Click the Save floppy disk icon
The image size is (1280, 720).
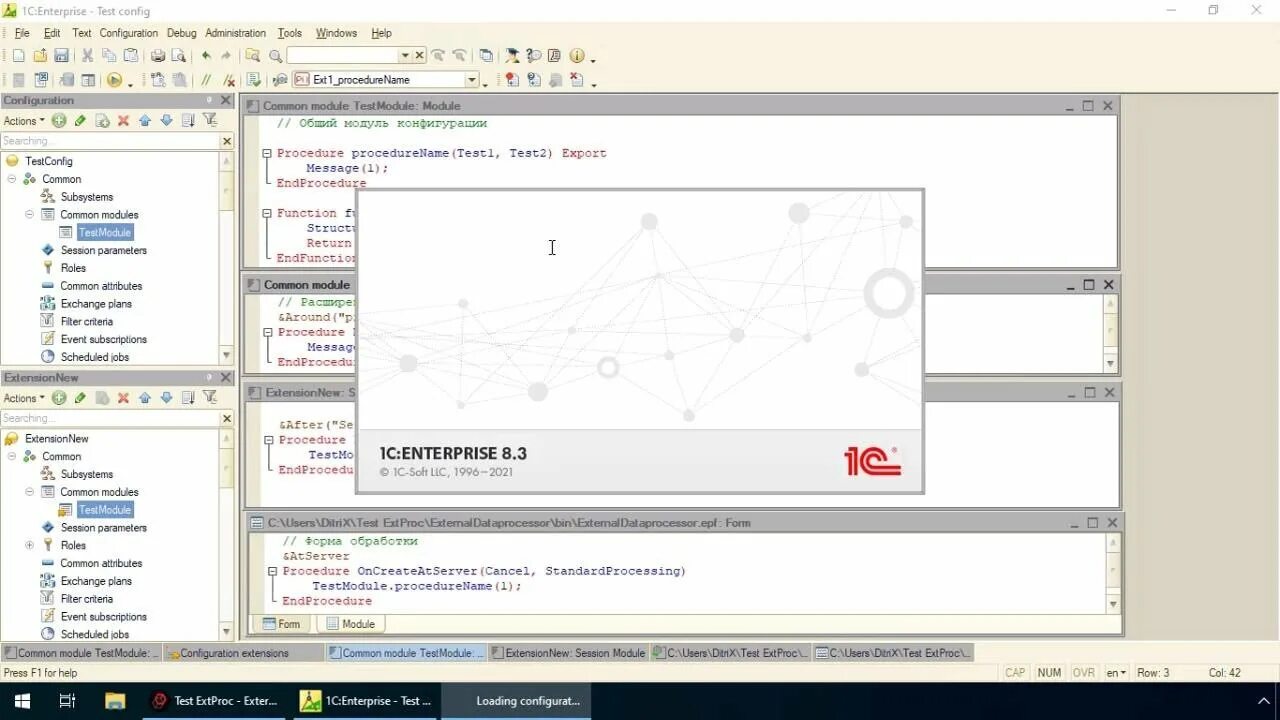[x=61, y=56]
